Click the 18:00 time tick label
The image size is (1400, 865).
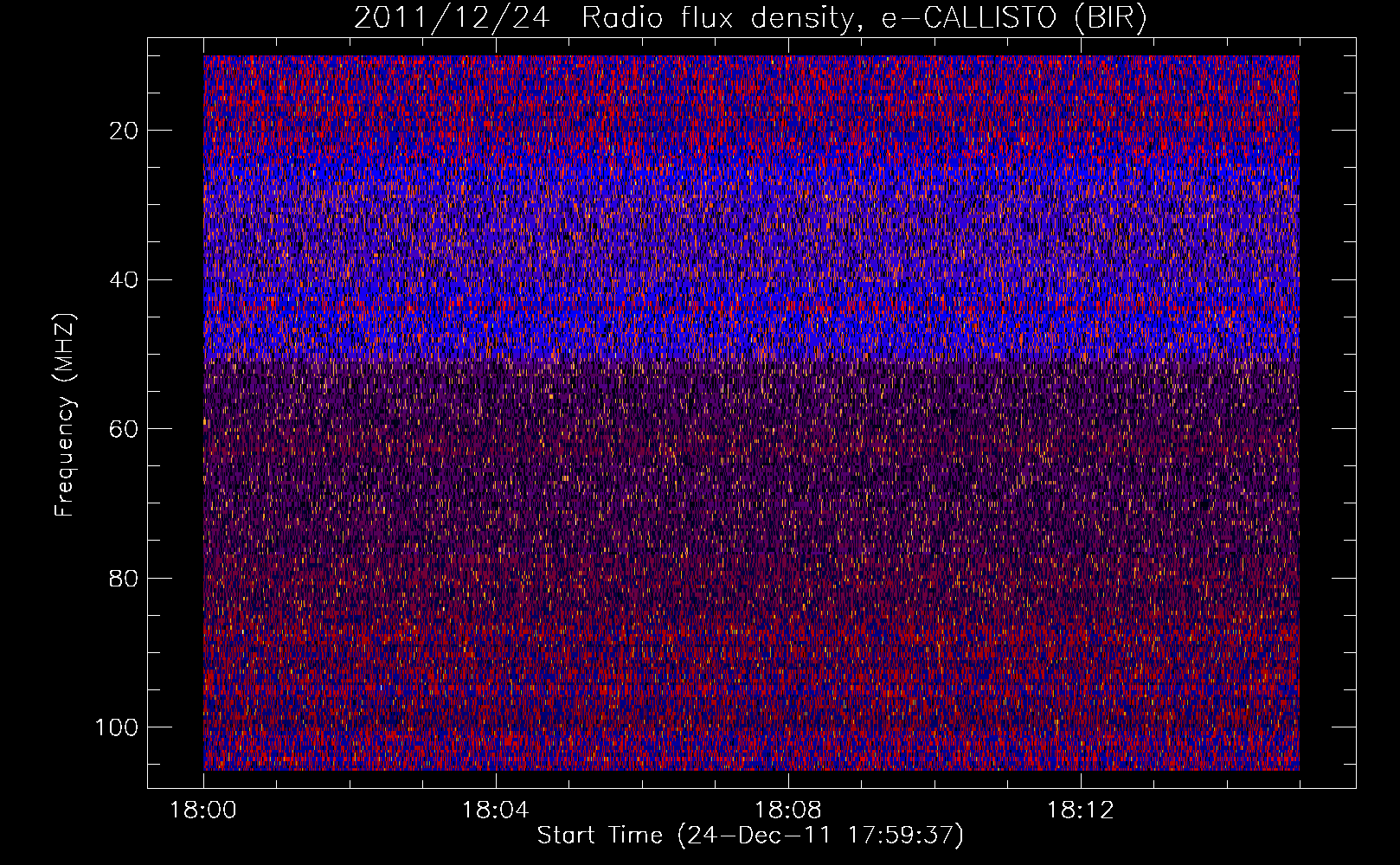coord(203,811)
